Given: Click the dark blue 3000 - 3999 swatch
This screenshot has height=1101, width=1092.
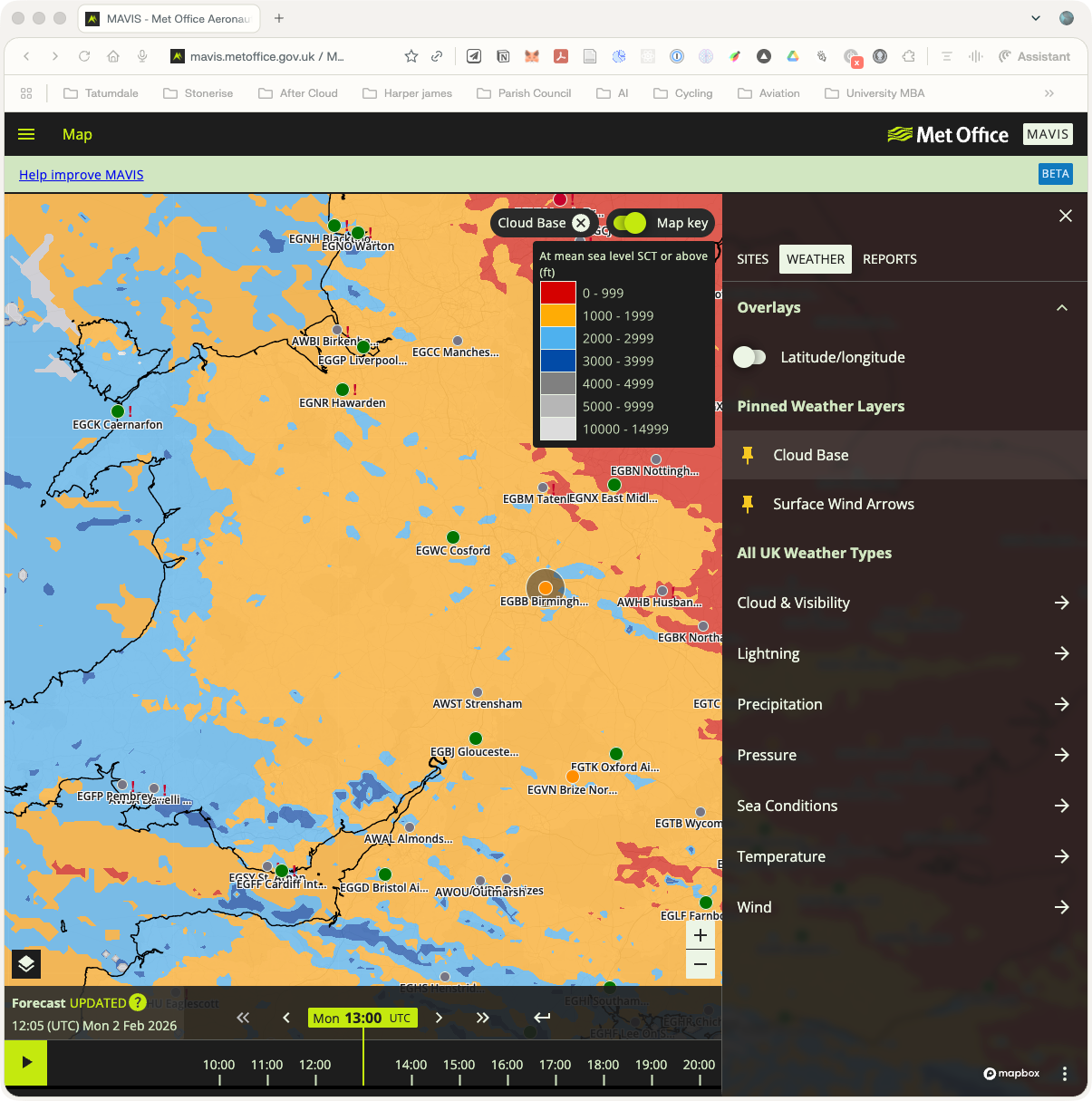Looking at the screenshot, I should (558, 361).
